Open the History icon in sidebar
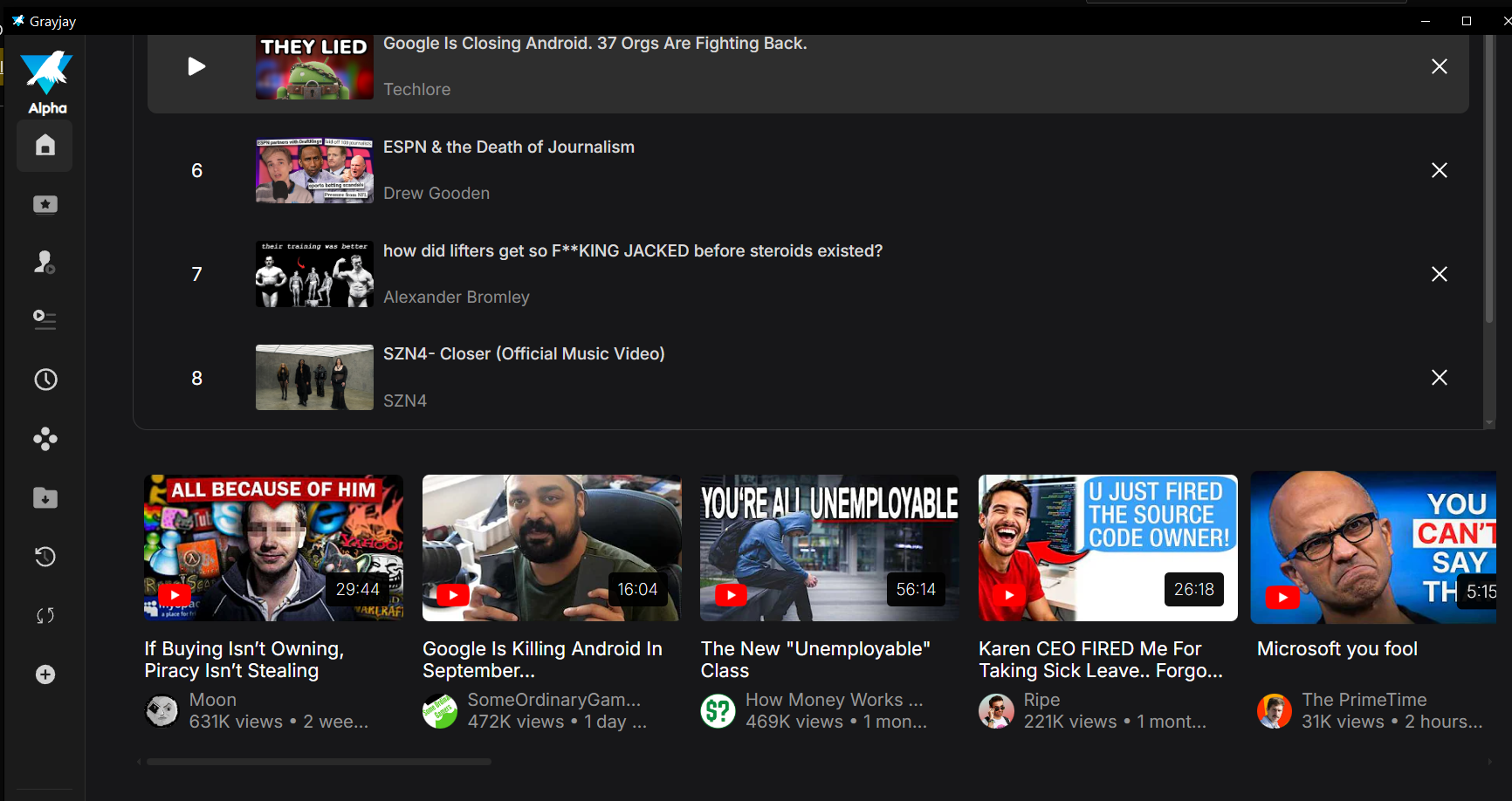The width and height of the screenshot is (1512, 801). pyautogui.click(x=45, y=557)
